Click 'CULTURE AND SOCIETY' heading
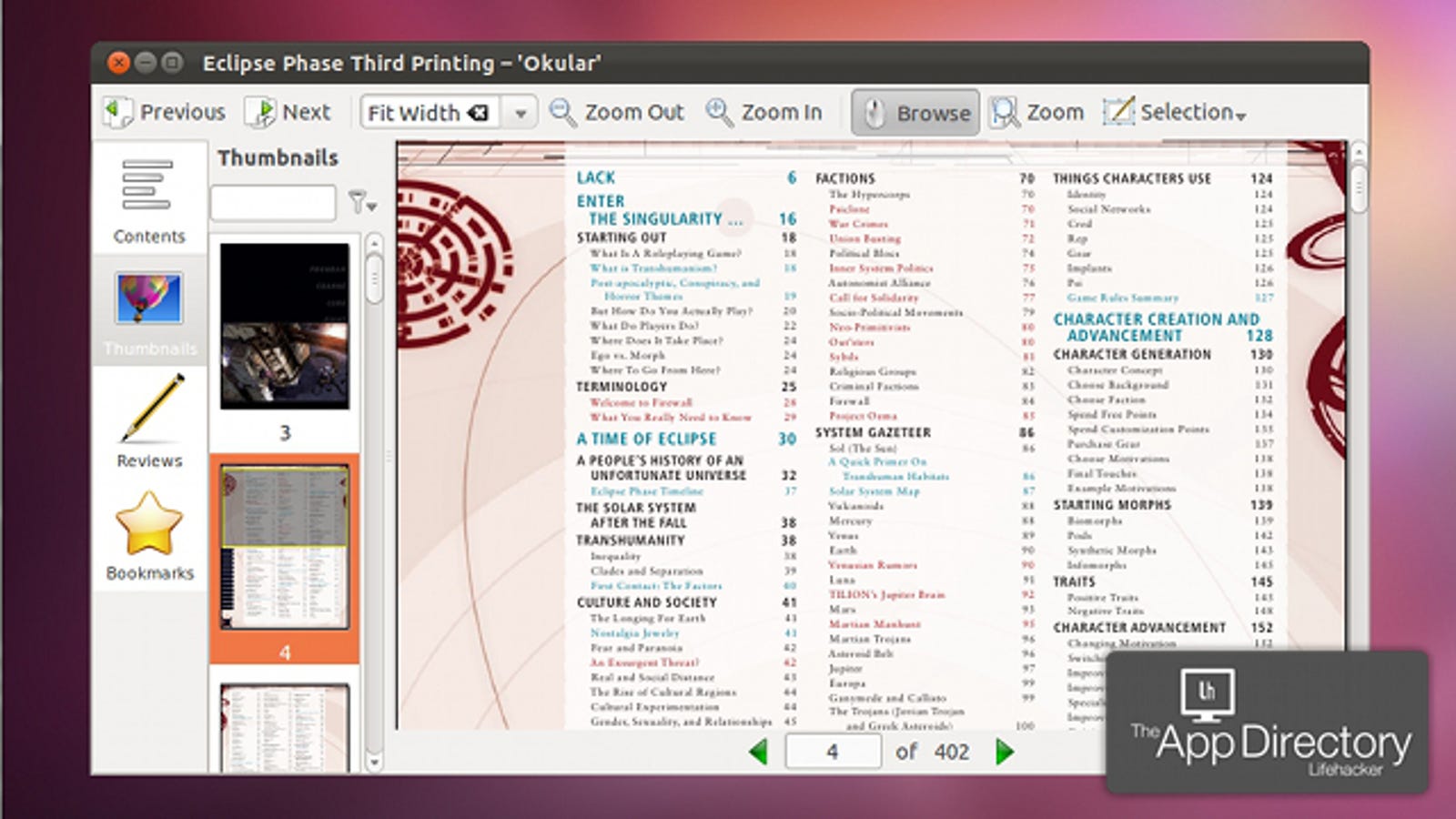 coord(646,602)
